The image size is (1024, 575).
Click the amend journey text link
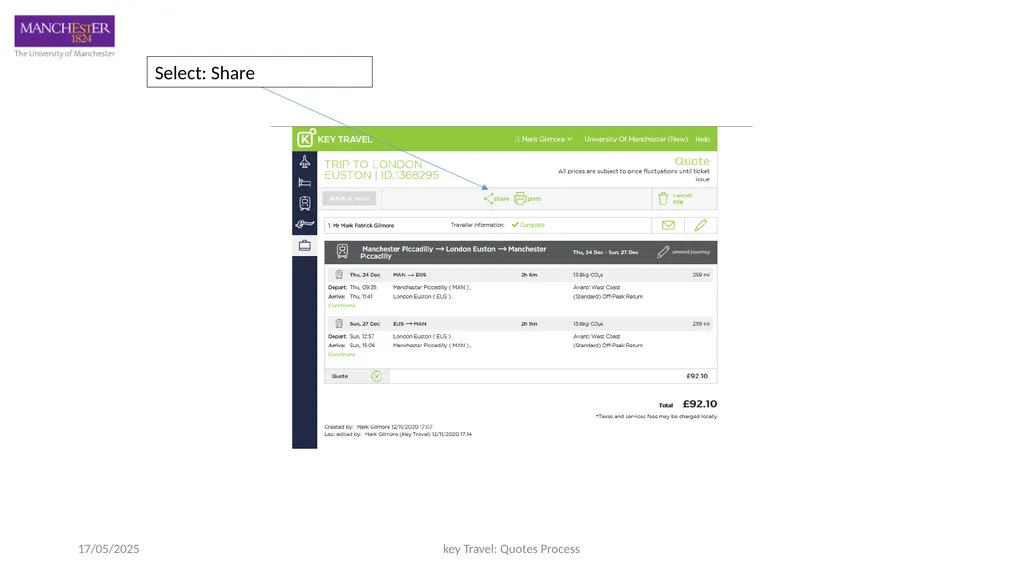tap(691, 252)
